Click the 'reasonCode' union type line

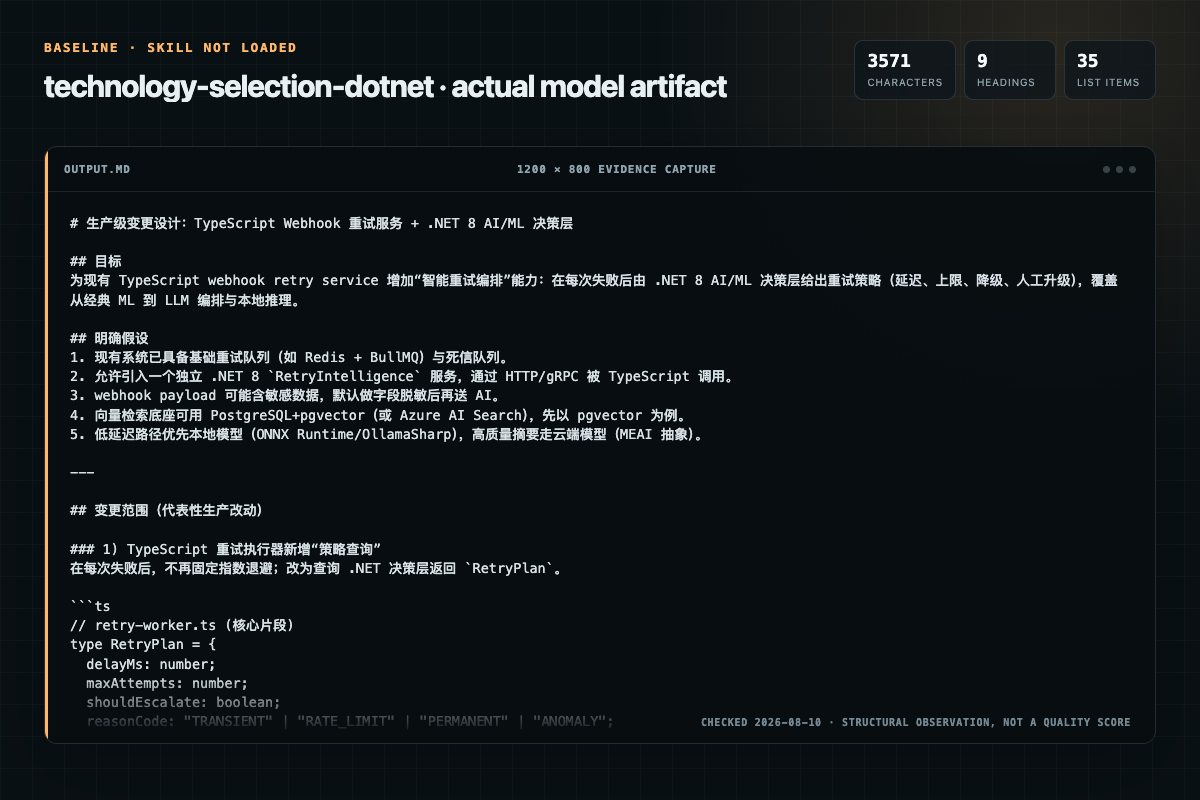click(x=350, y=720)
